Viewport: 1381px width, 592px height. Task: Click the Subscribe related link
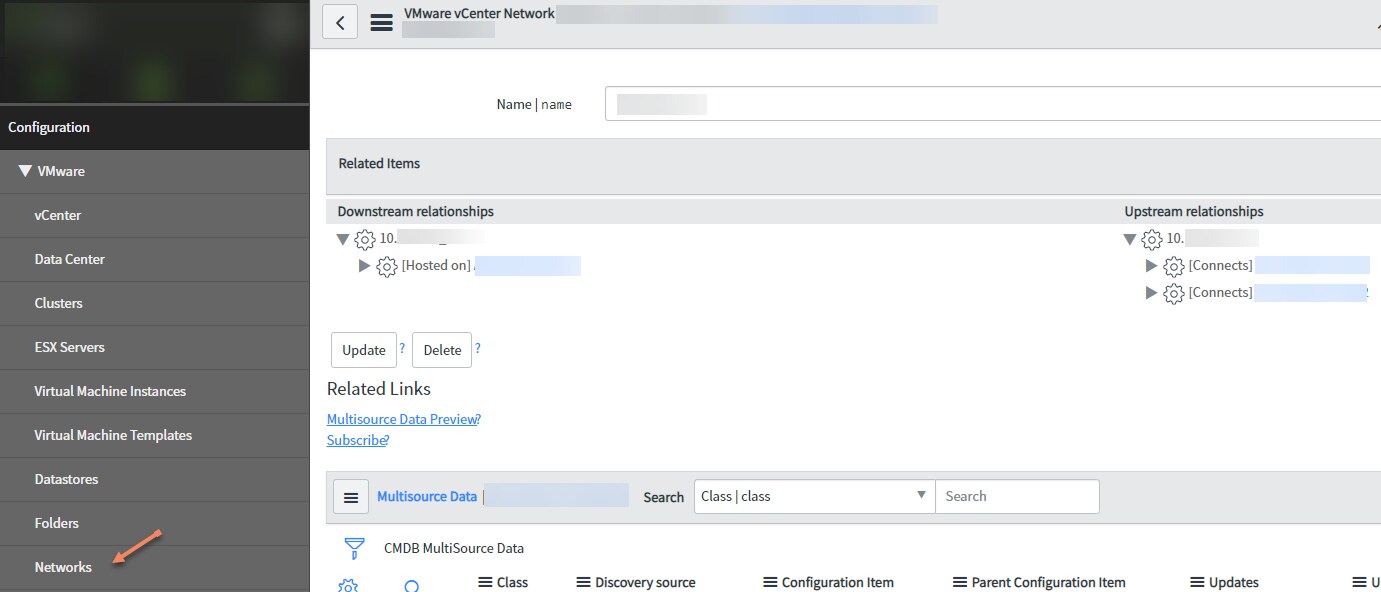point(356,440)
